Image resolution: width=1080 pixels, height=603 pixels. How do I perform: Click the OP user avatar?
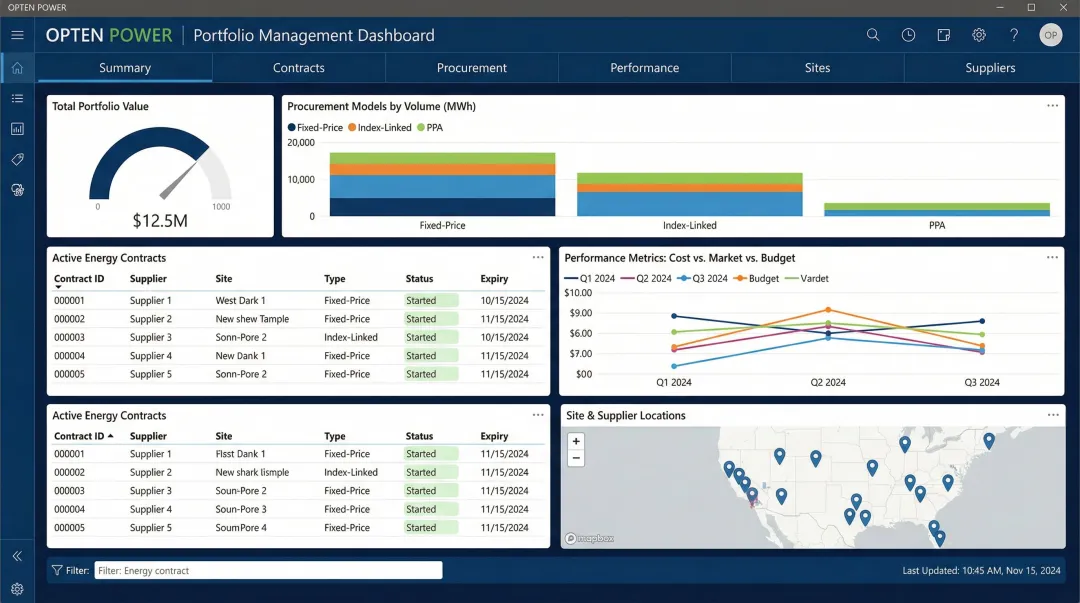(1050, 34)
